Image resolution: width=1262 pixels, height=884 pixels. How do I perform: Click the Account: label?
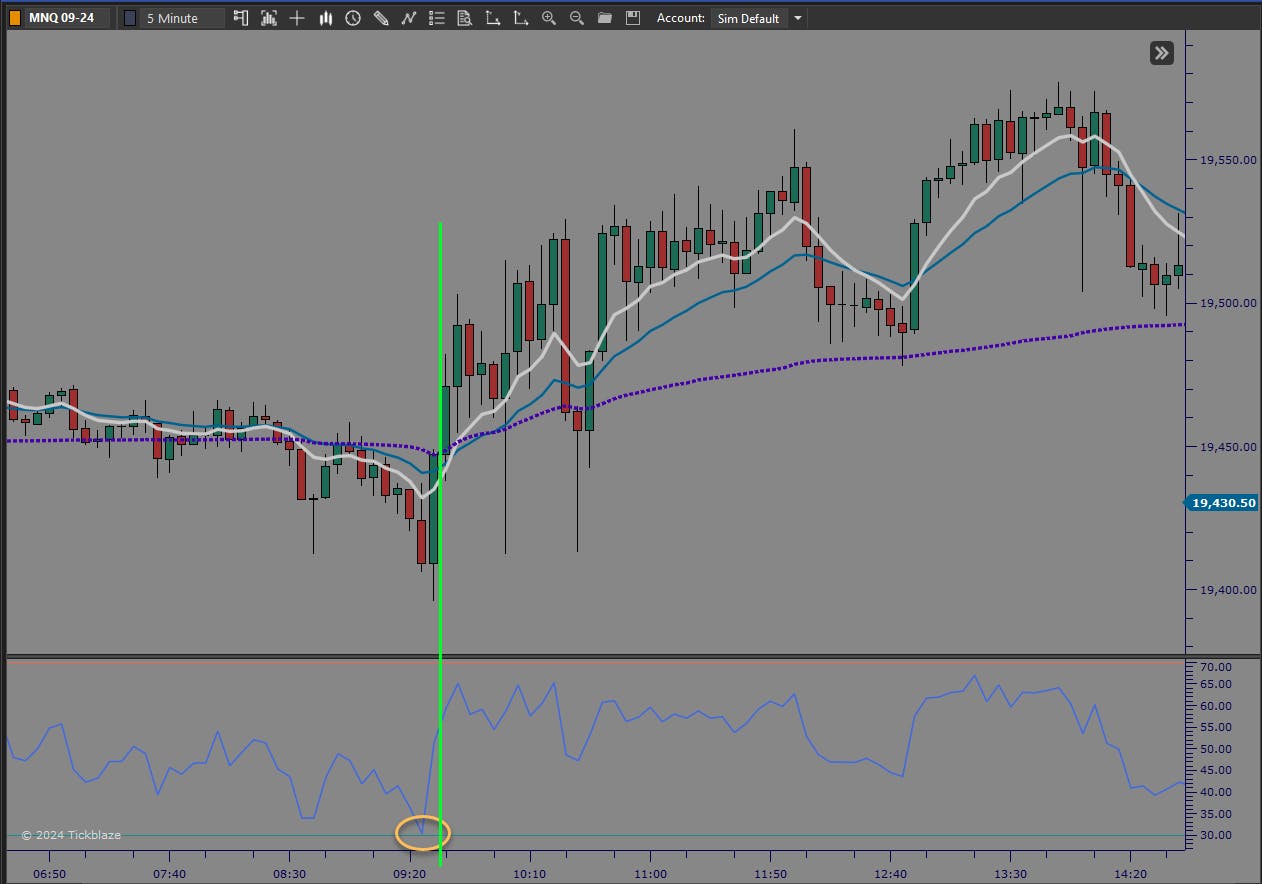coord(681,18)
